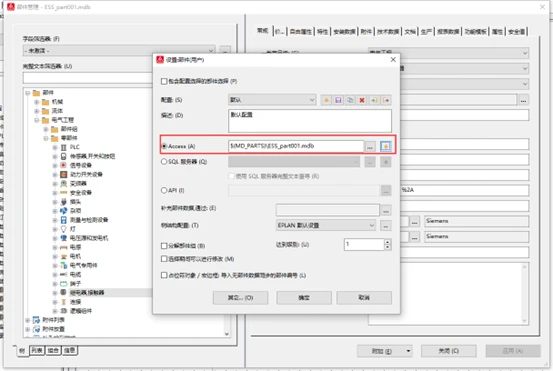Select the SQL server (Q) radio button
The height and width of the screenshot is (371, 553).
pos(164,162)
